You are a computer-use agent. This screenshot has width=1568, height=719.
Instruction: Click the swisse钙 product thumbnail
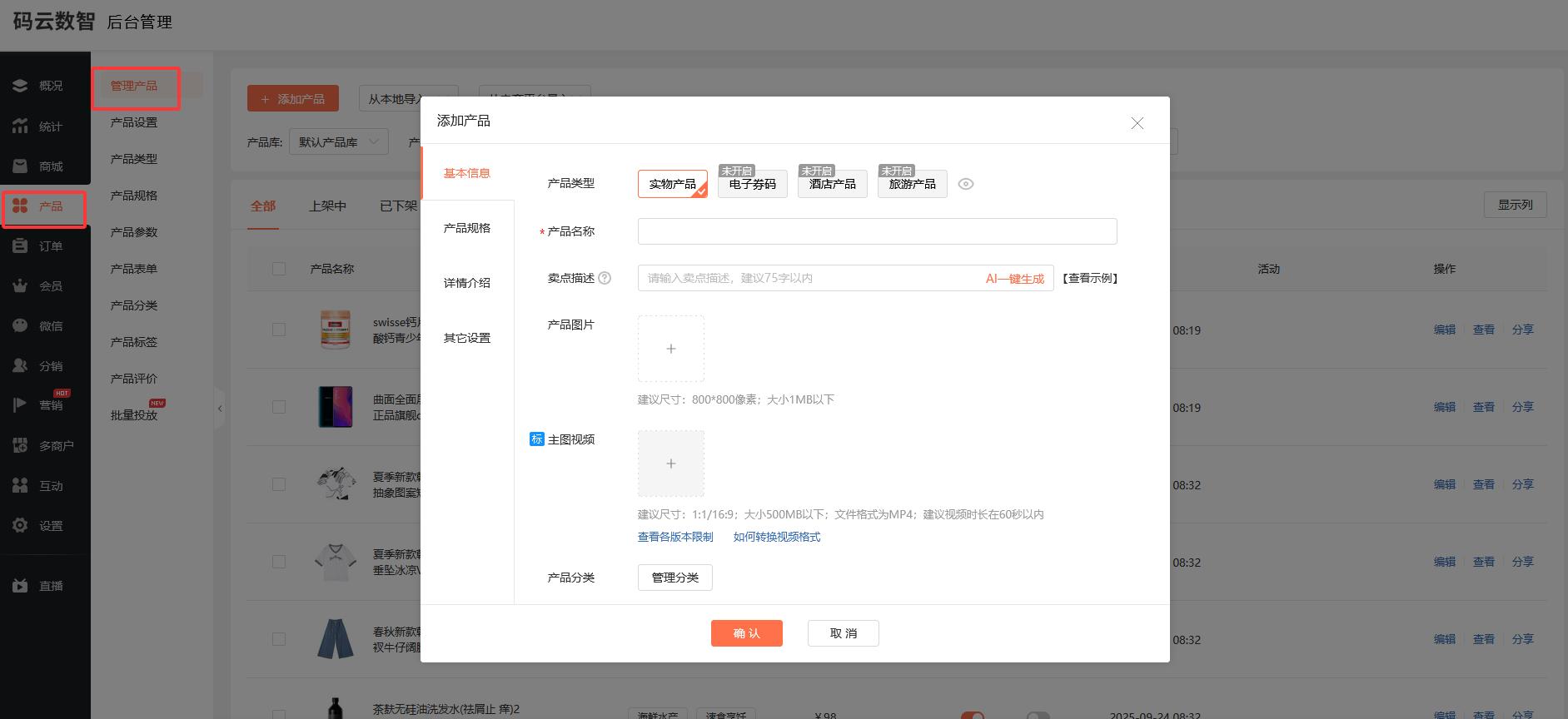336,330
